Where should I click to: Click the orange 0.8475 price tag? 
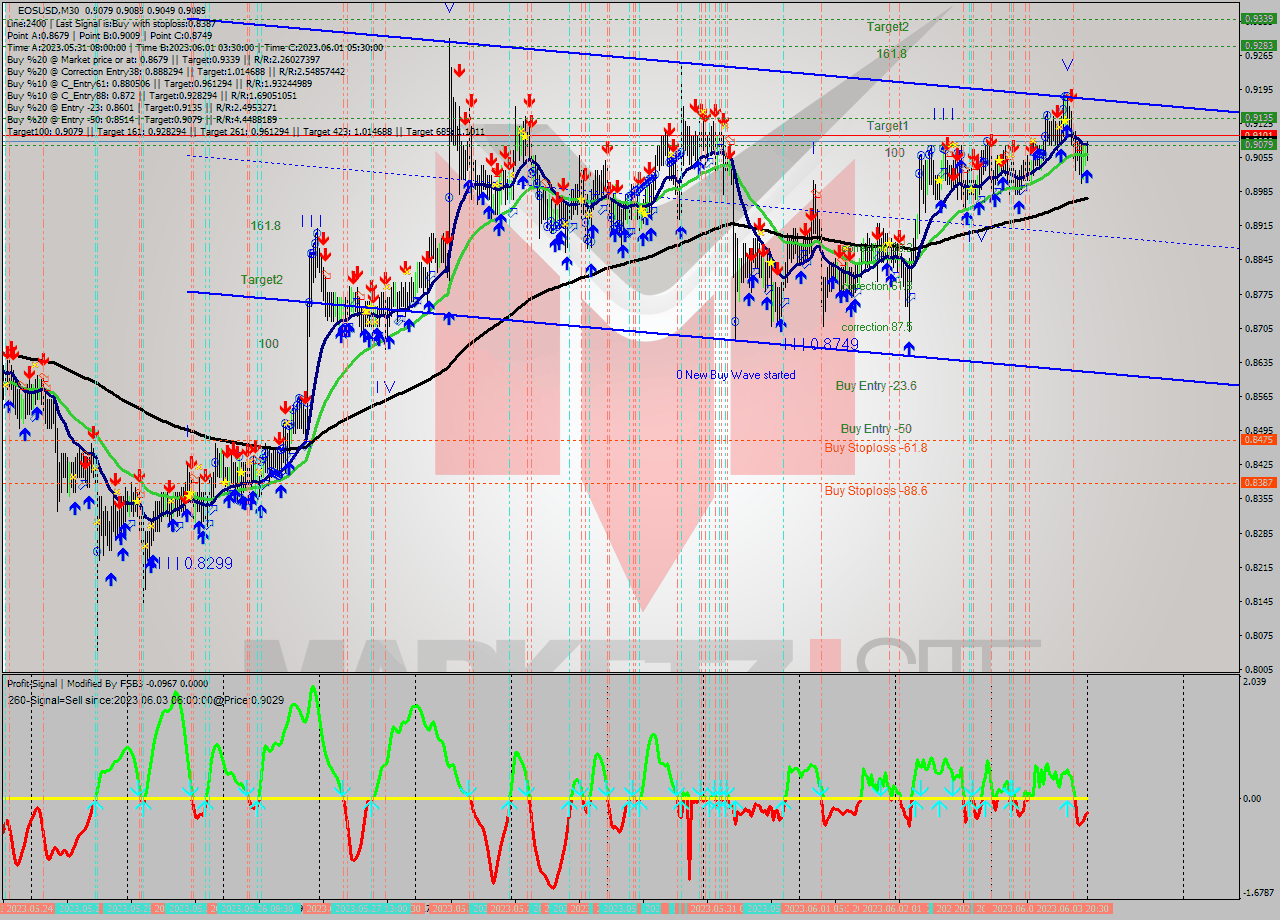click(x=1257, y=439)
